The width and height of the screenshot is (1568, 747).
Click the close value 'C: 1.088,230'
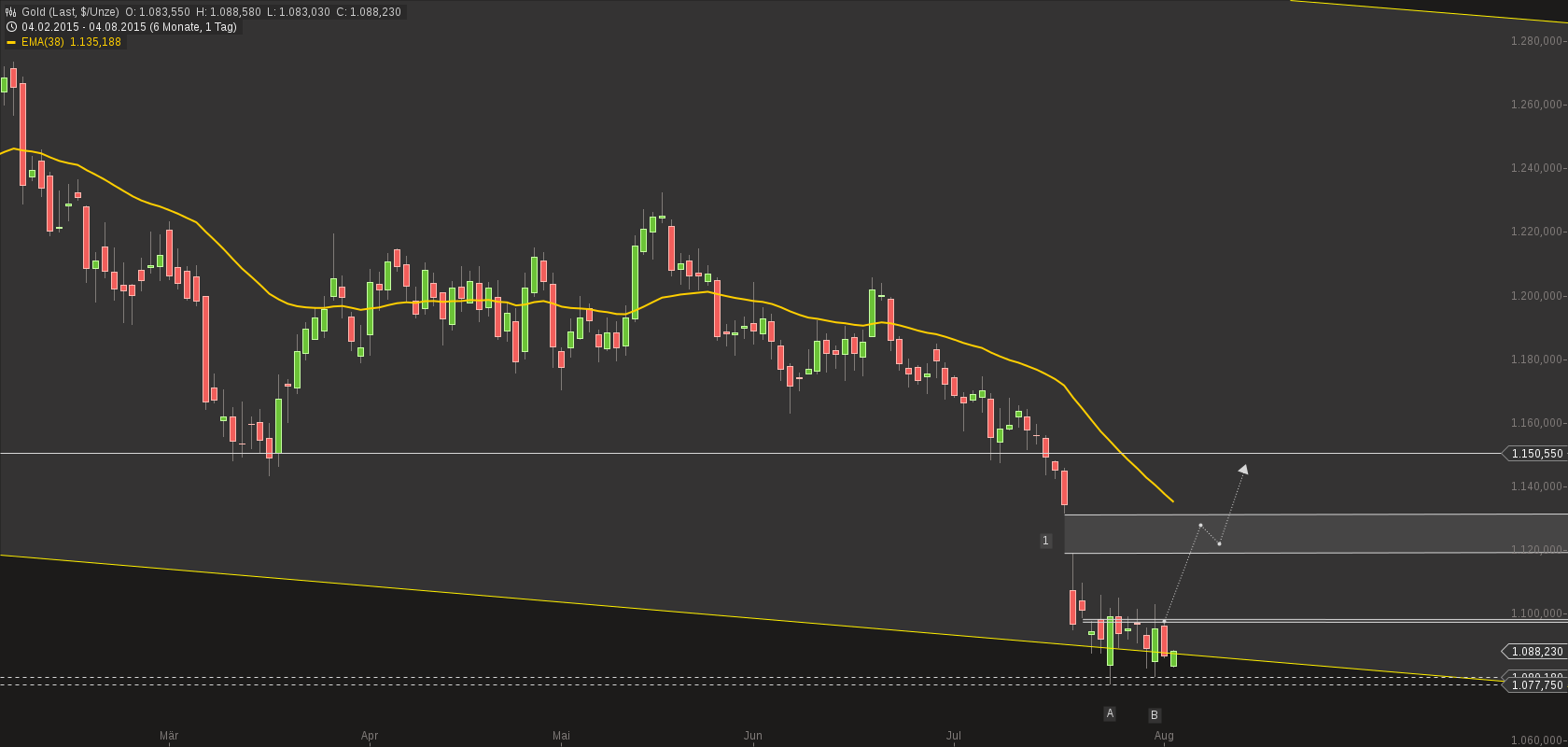(x=369, y=12)
